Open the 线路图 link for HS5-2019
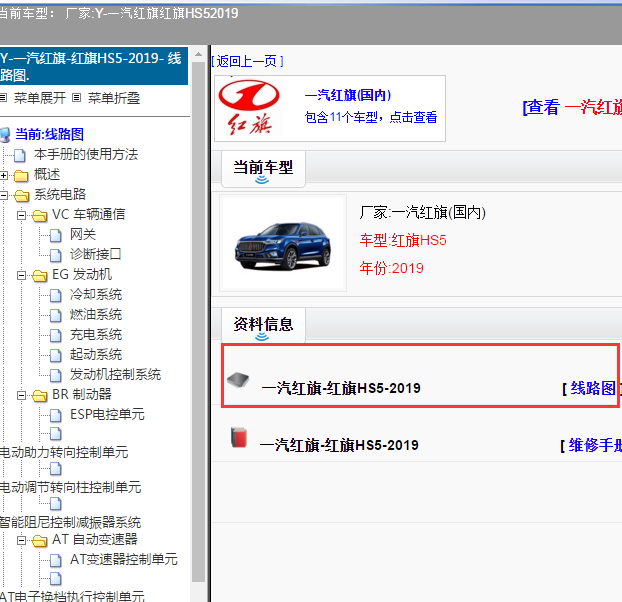This screenshot has height=602, width=622. point(593,388)
